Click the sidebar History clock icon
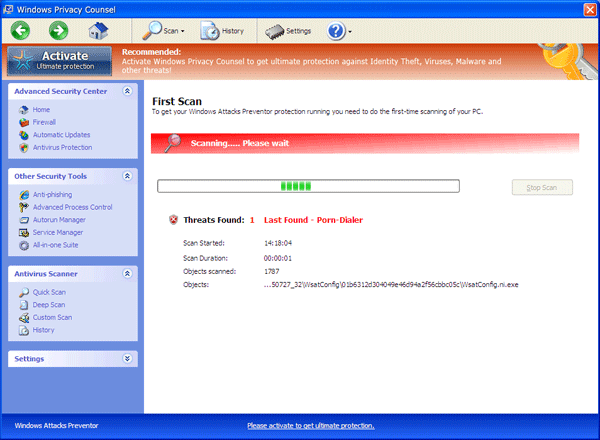 pyautogui.click(x=24, y=330)
